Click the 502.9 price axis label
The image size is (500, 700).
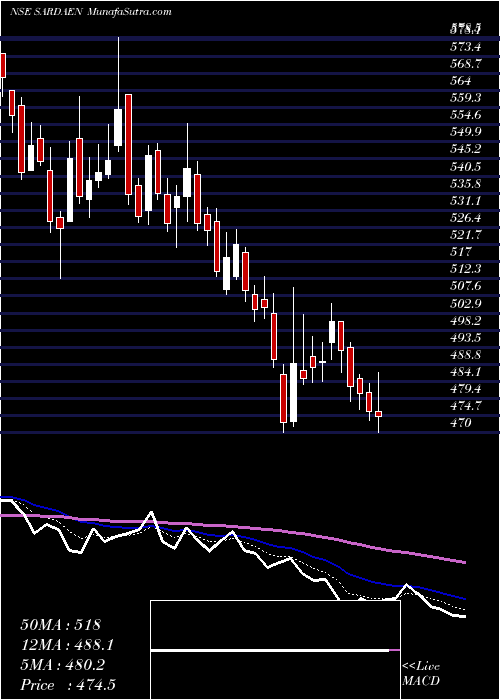[x=466, y=303]
